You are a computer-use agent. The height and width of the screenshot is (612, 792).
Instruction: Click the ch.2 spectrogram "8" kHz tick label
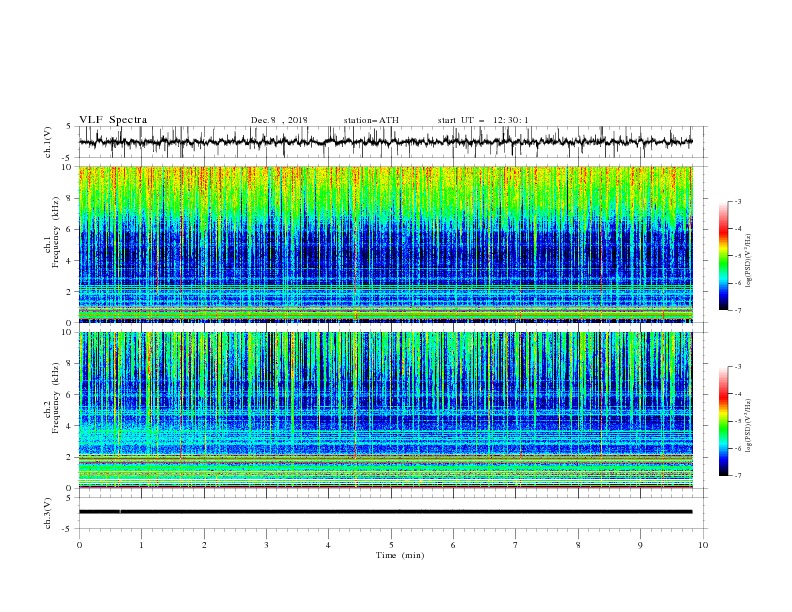click(x=70, y=363)
